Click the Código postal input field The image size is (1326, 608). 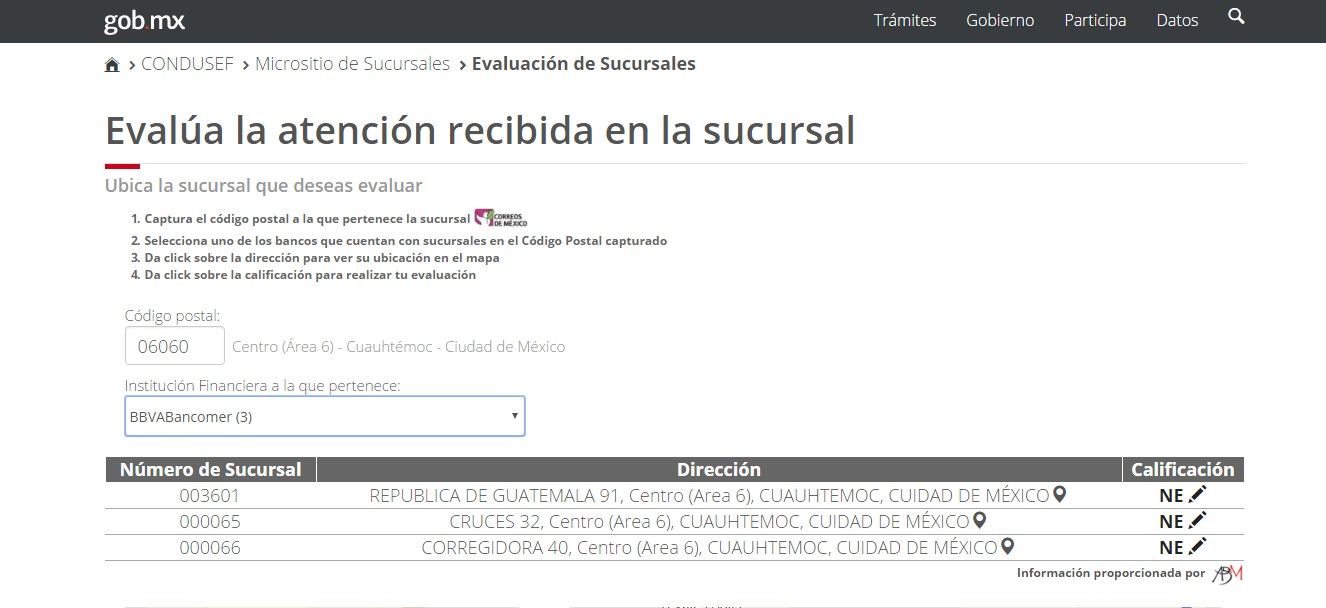pos(174,345)
